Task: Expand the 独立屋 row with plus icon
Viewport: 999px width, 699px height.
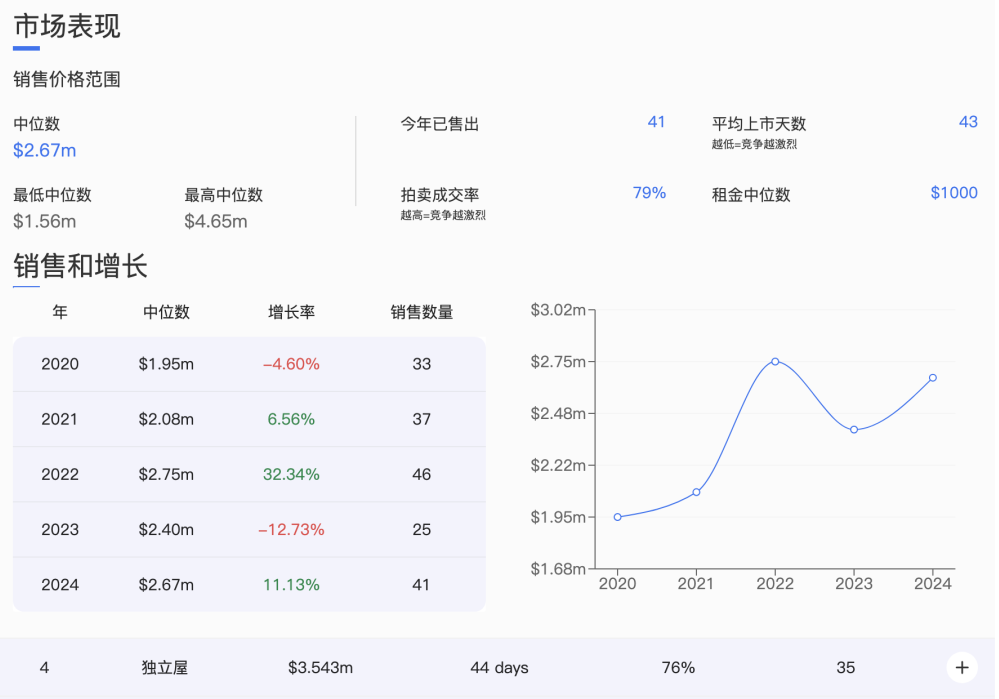Action: [x=962, y=667]
